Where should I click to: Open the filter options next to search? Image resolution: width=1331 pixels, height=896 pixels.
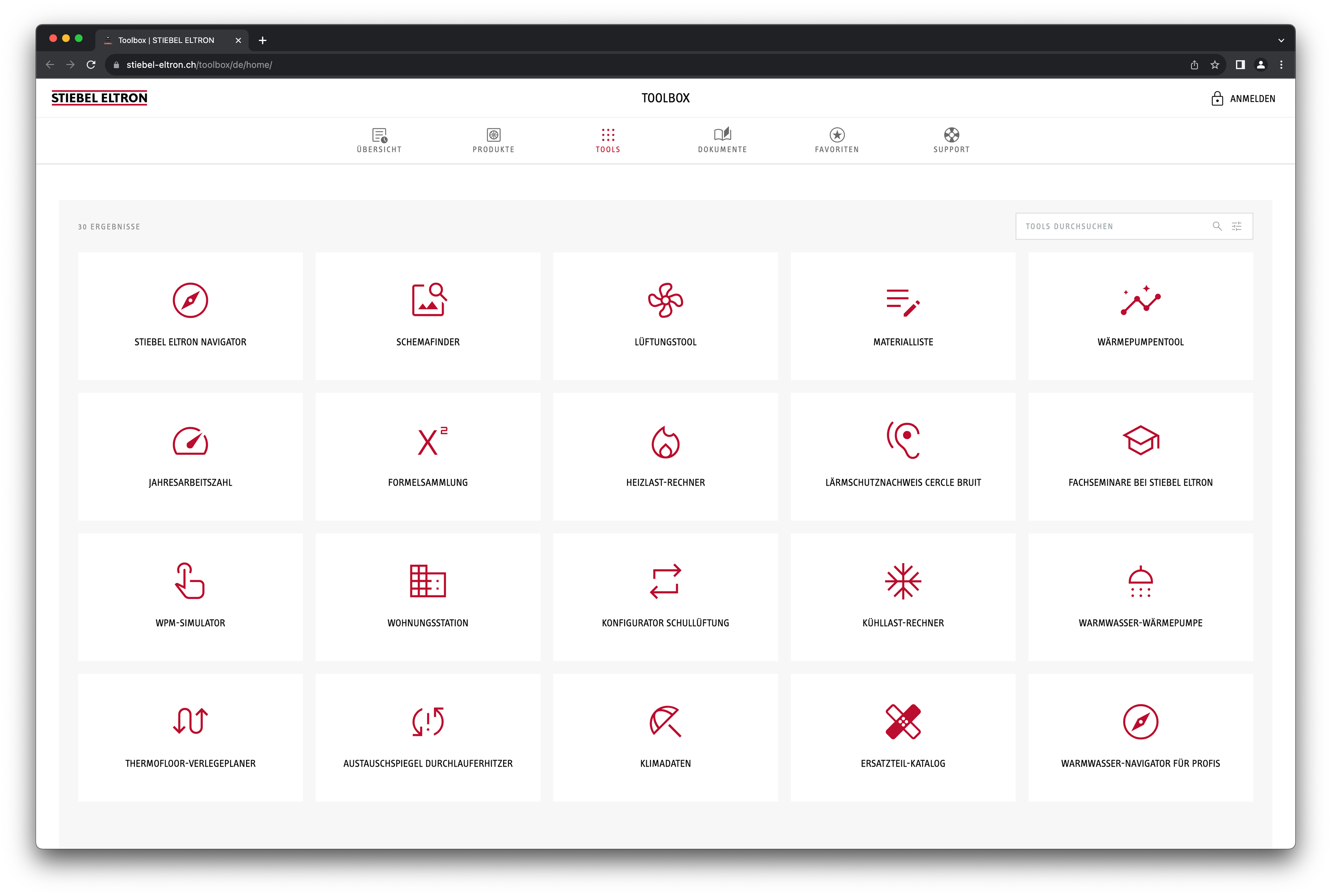[x=1237, y=226]
